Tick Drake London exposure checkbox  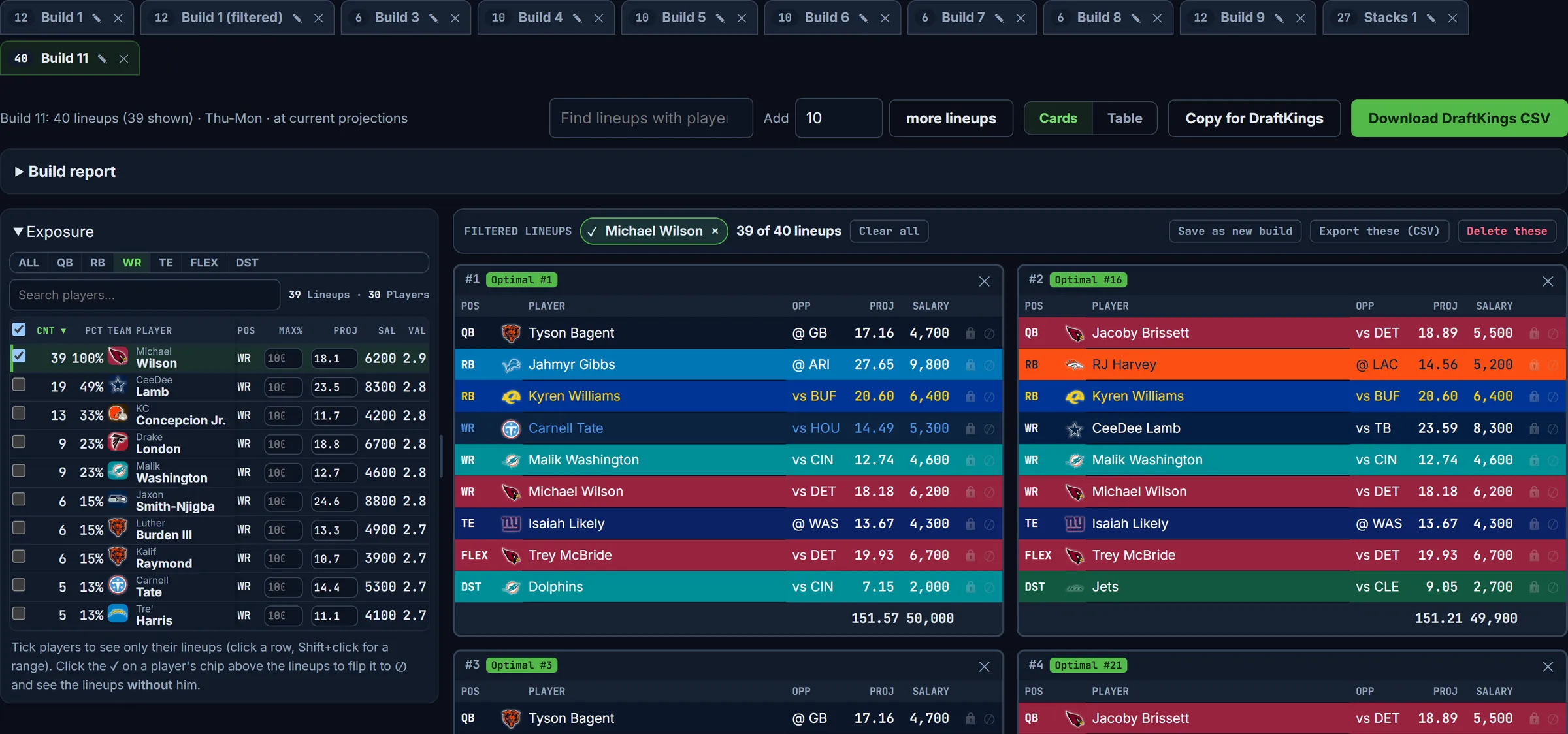point(19,441)
